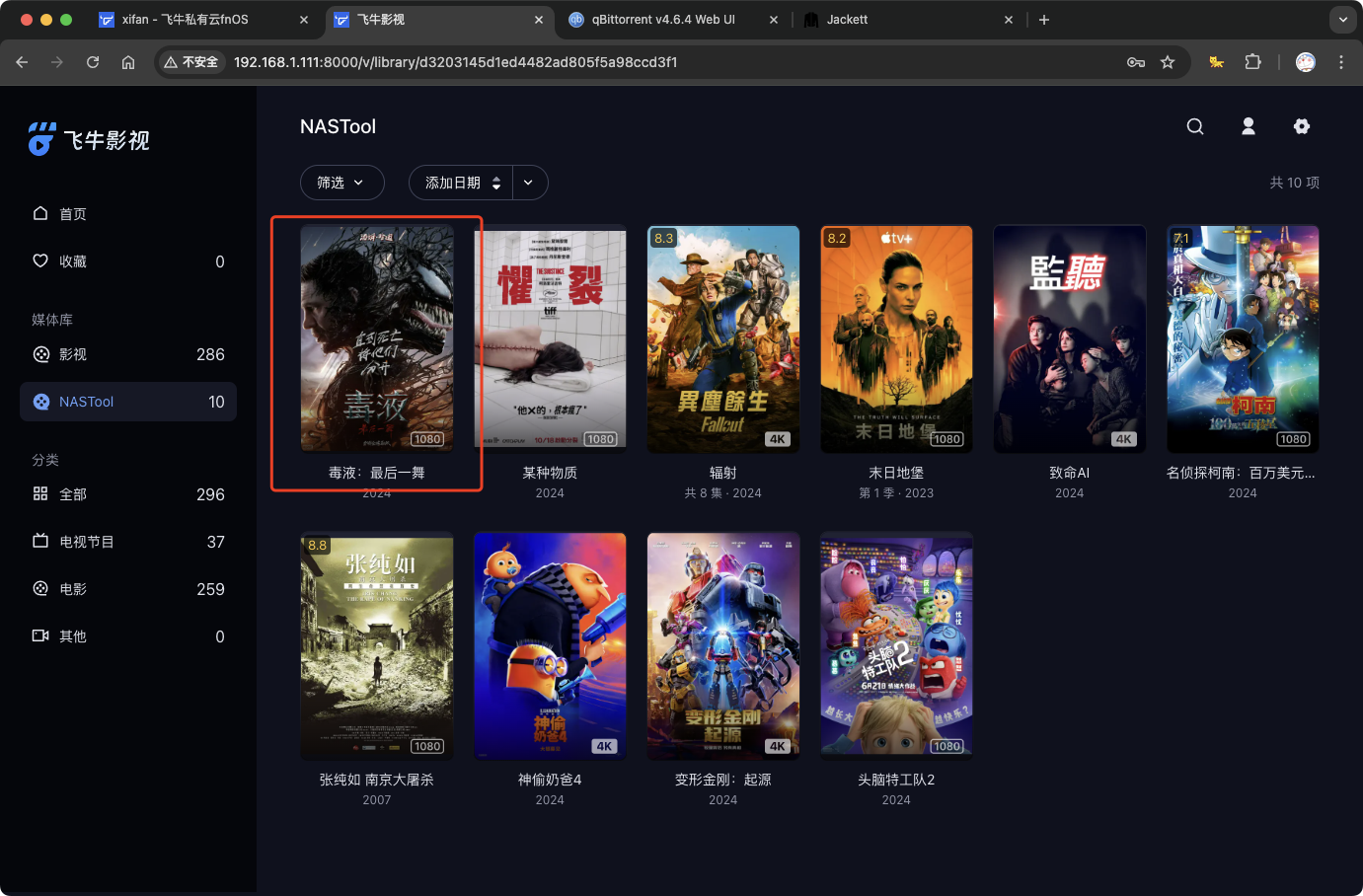
Task: Click the yellow extension icon
Action: coord(1217,62)
